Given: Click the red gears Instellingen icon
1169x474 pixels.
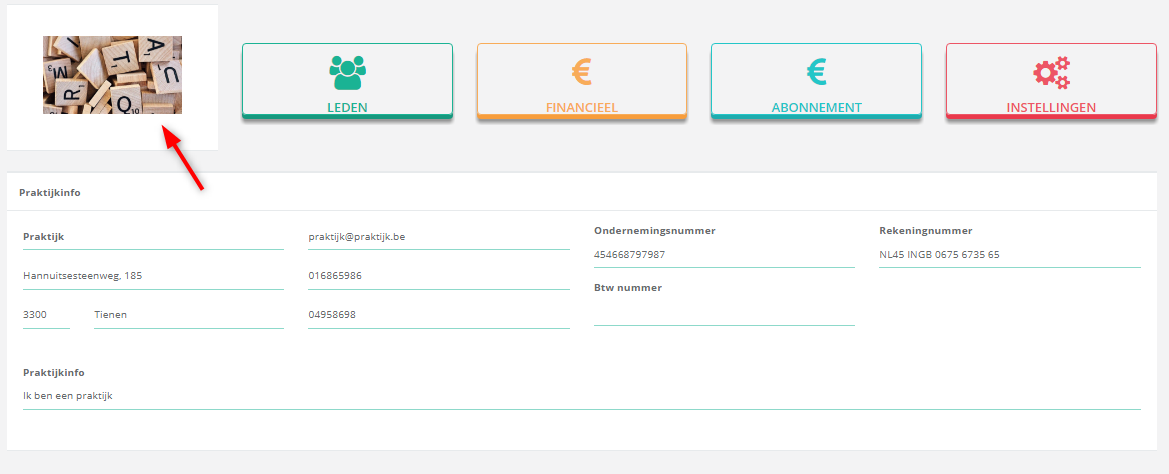Looking at the screenshot, I should pos(1051,73).
